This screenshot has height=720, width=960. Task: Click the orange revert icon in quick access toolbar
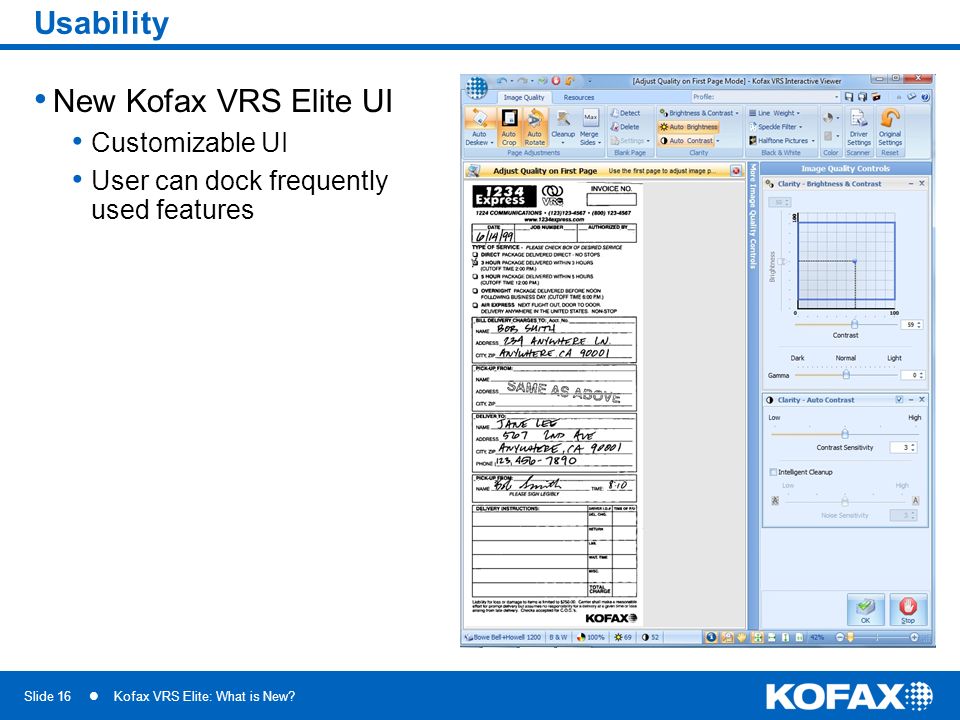point(569,81)
